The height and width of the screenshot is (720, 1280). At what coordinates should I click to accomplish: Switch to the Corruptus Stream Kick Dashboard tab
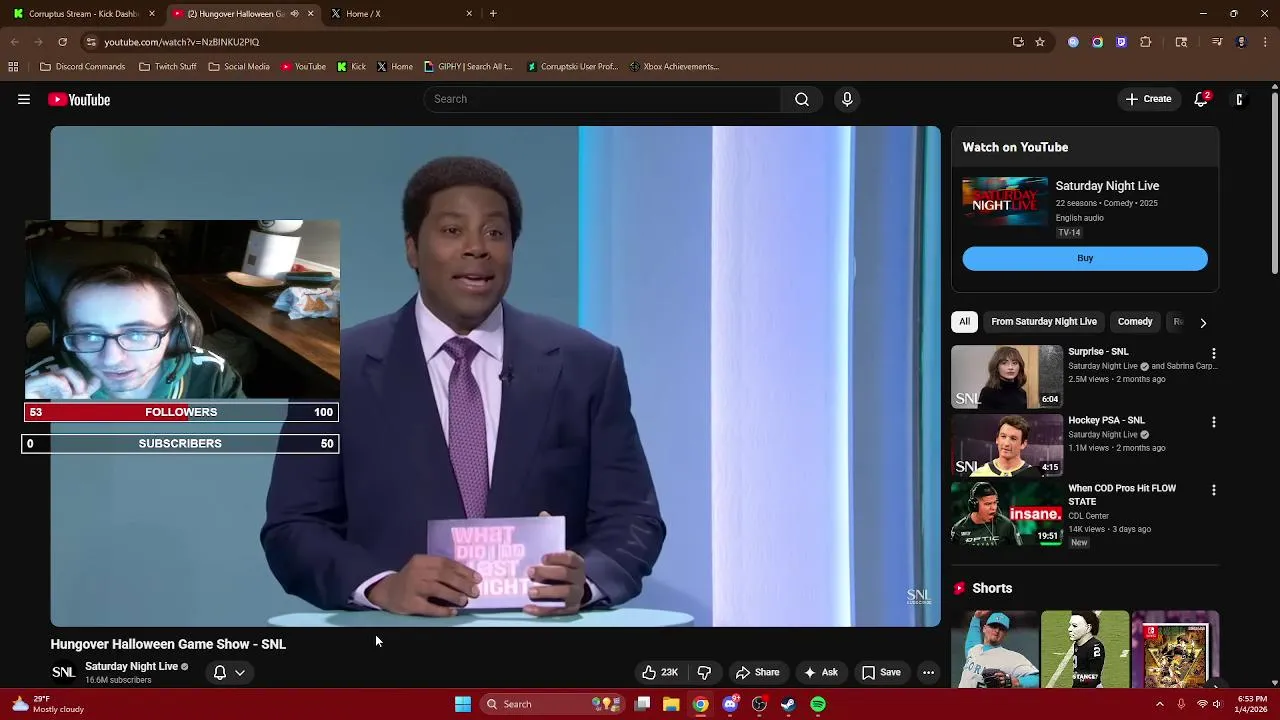tap(84, 14)
